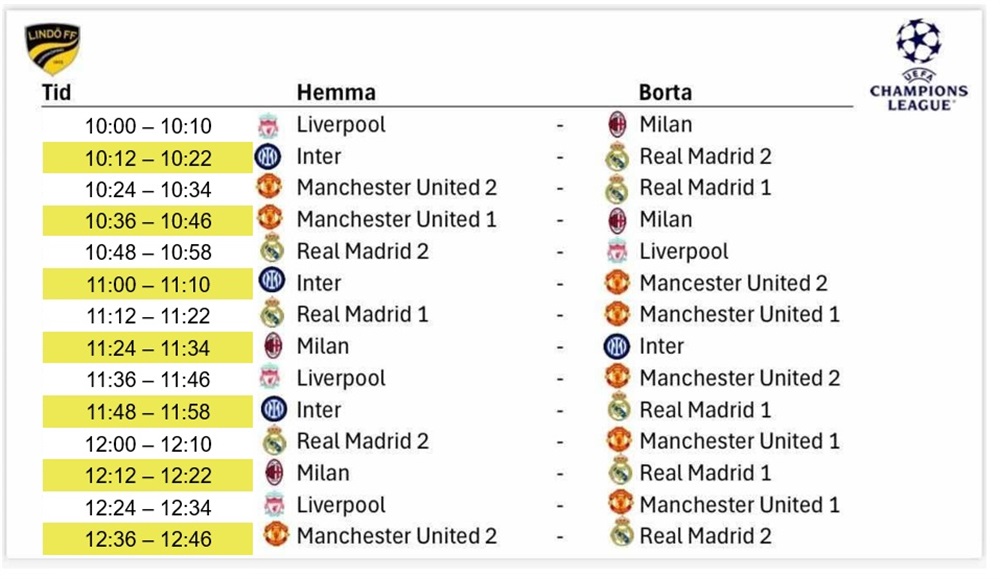Image resolution: width=1000 pixels, height=579 pixels.
Task: Select the Borta column header
Action: (x=665, y=93)
